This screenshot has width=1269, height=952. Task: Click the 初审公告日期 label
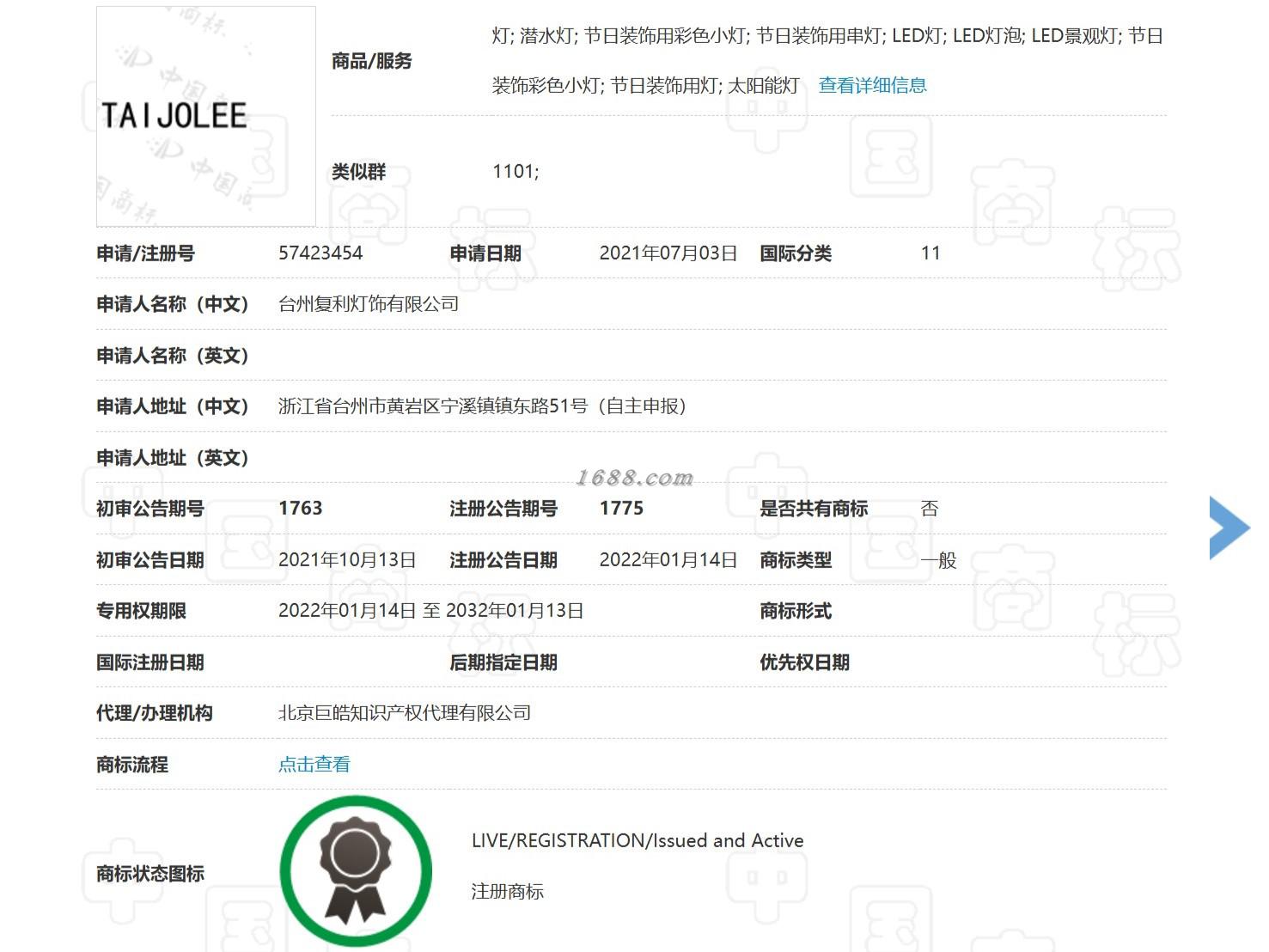[150, 559]
